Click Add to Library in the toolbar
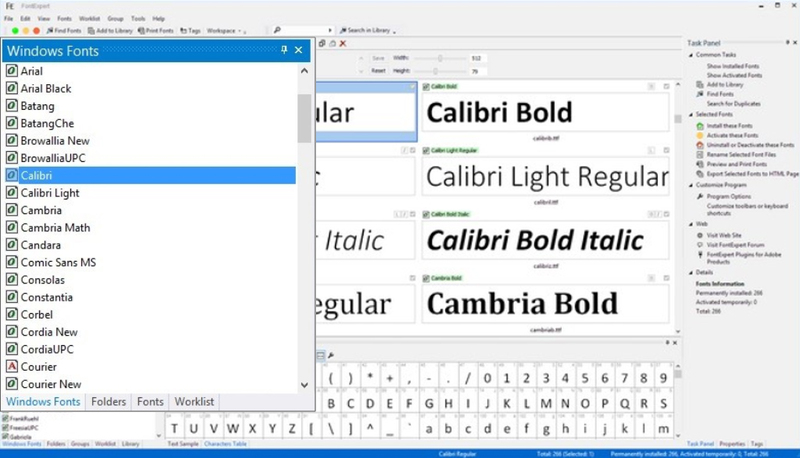Viewport: 800px width, 458px height. pyautogui.click(x=110, y=31)
